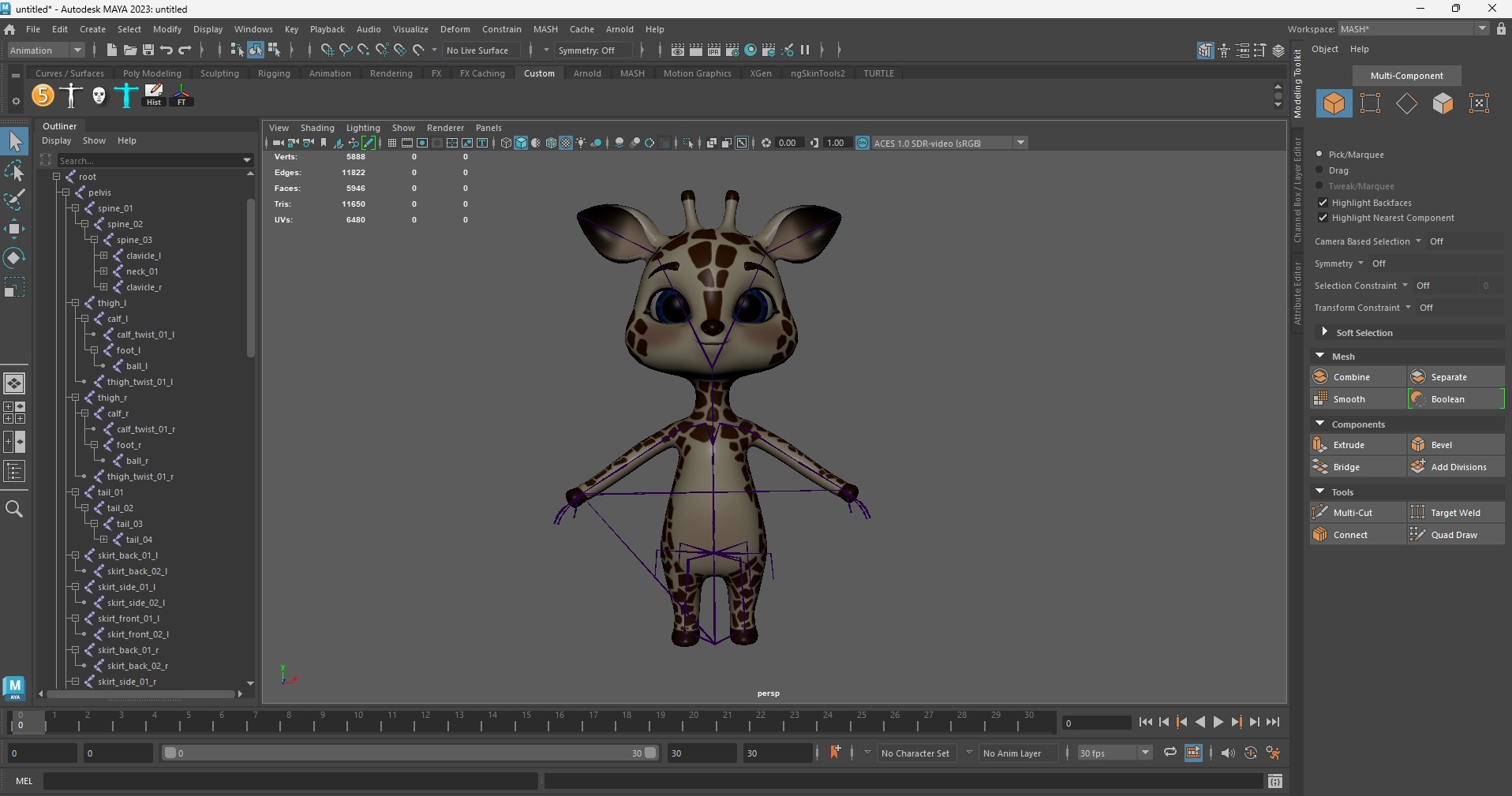Collapse the Mesh section
Viewport: 1512px width, 796px height.
point(1320,356)
